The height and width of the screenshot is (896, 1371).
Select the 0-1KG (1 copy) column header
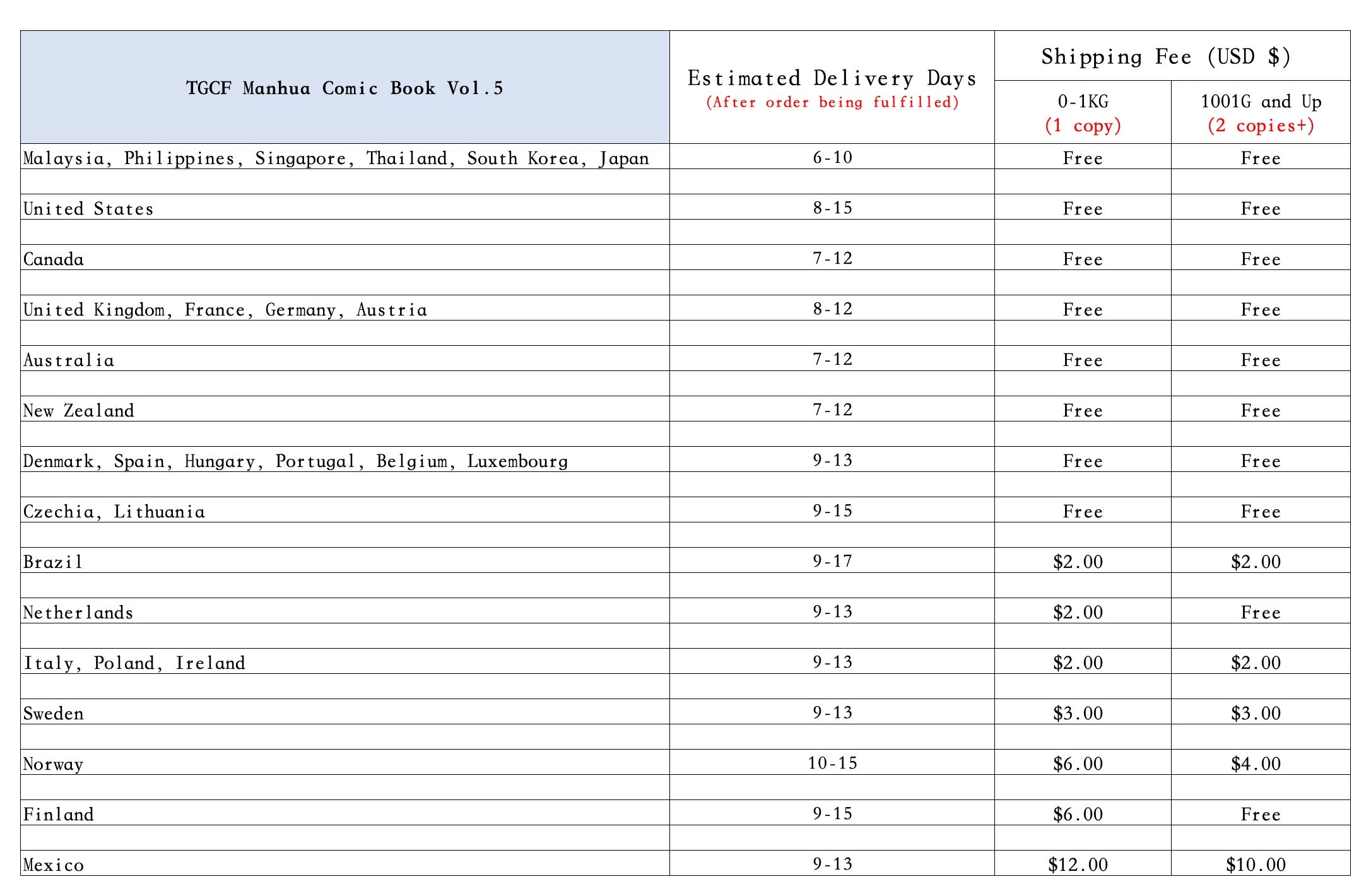click(x=1083, y=112)
